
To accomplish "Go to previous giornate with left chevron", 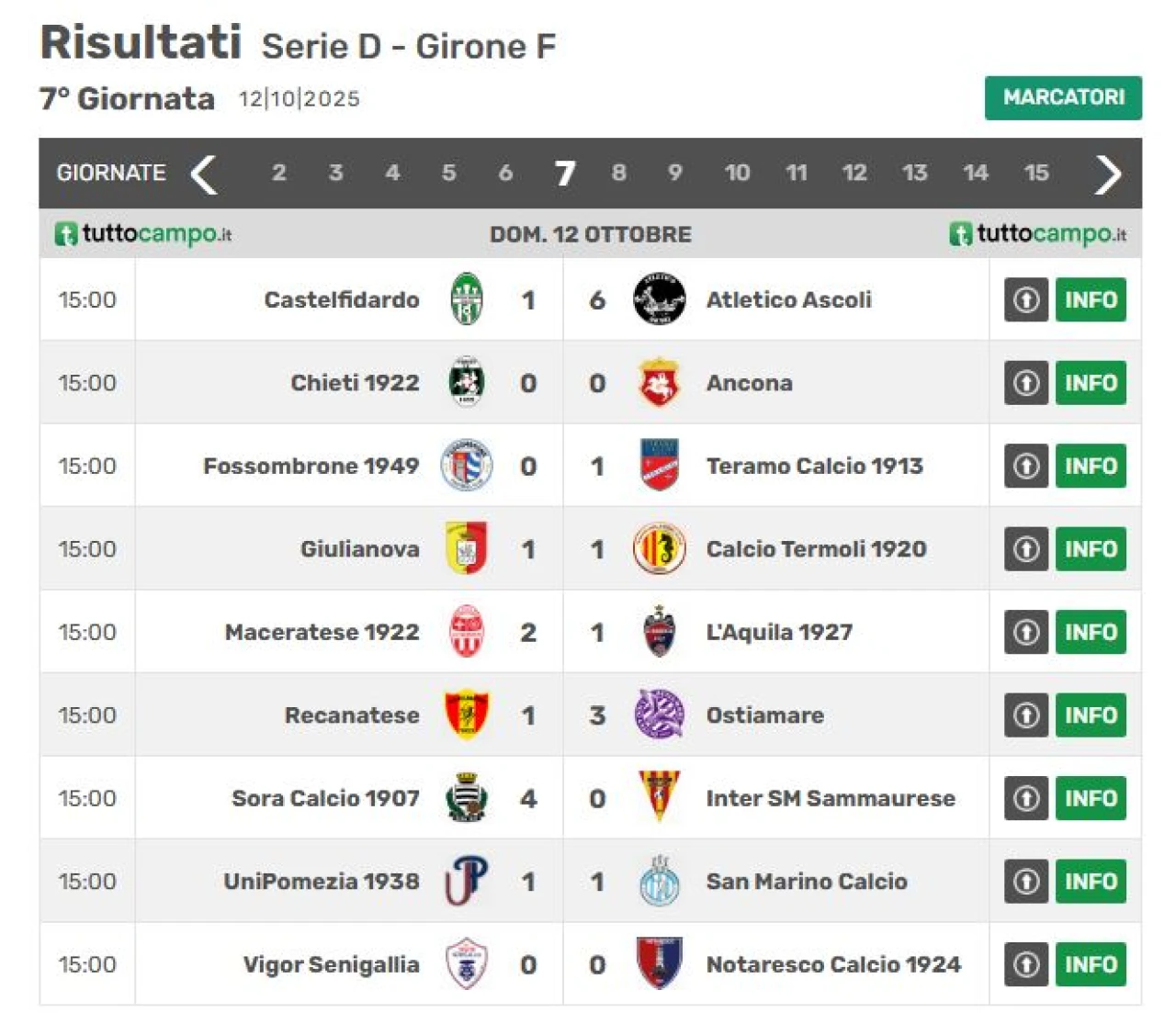I will point(204,174).
